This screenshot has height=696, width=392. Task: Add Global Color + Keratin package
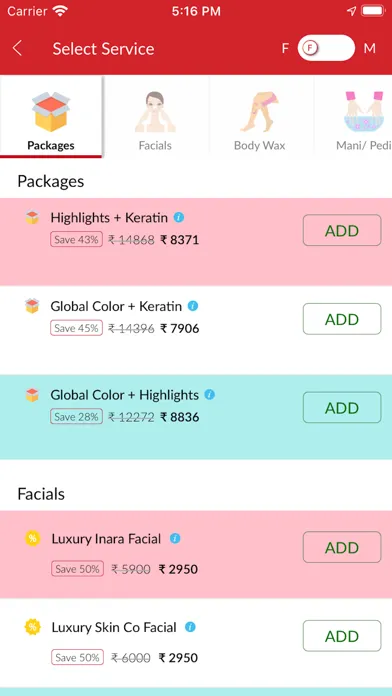coord(342,319)
